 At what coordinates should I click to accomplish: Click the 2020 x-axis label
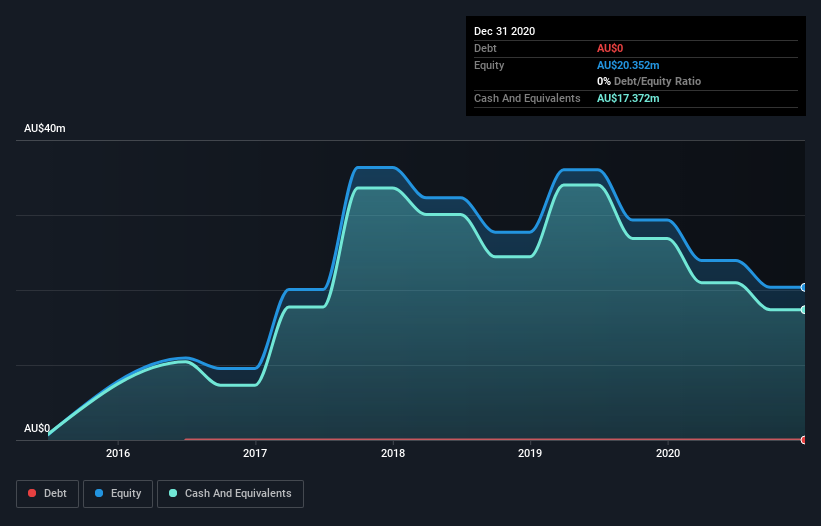tap(668, 453)
